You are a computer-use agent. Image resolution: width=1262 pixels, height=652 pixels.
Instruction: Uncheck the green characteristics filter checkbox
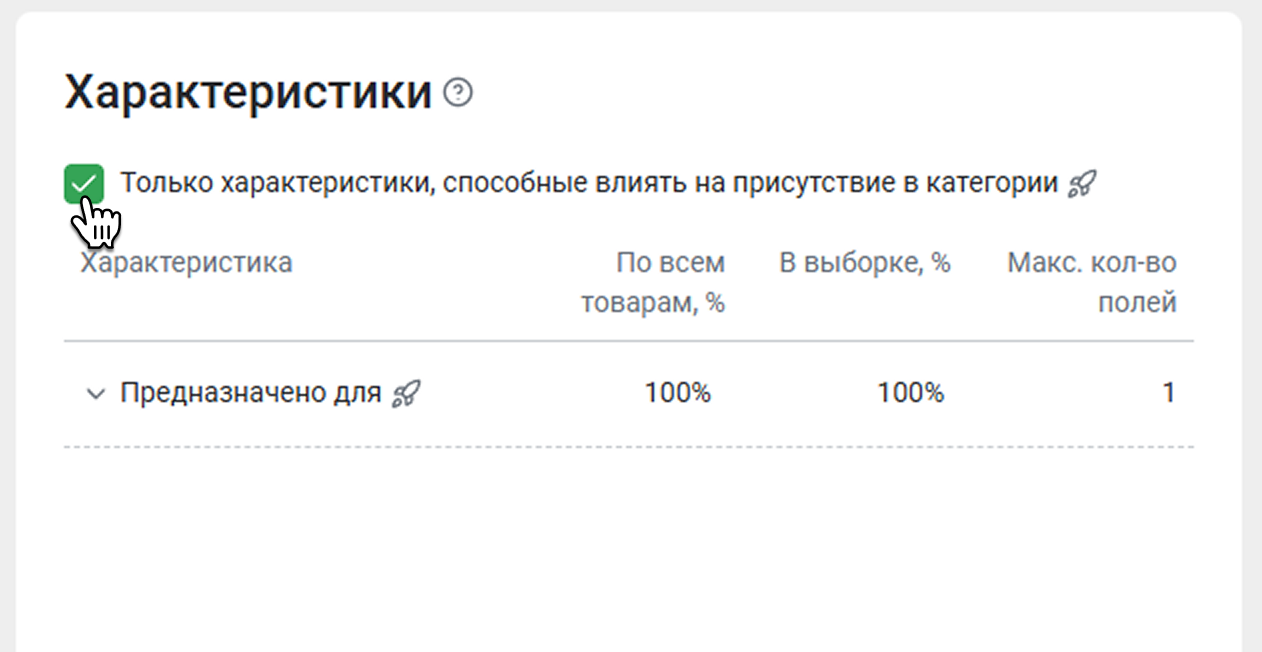tap(84, 185)
